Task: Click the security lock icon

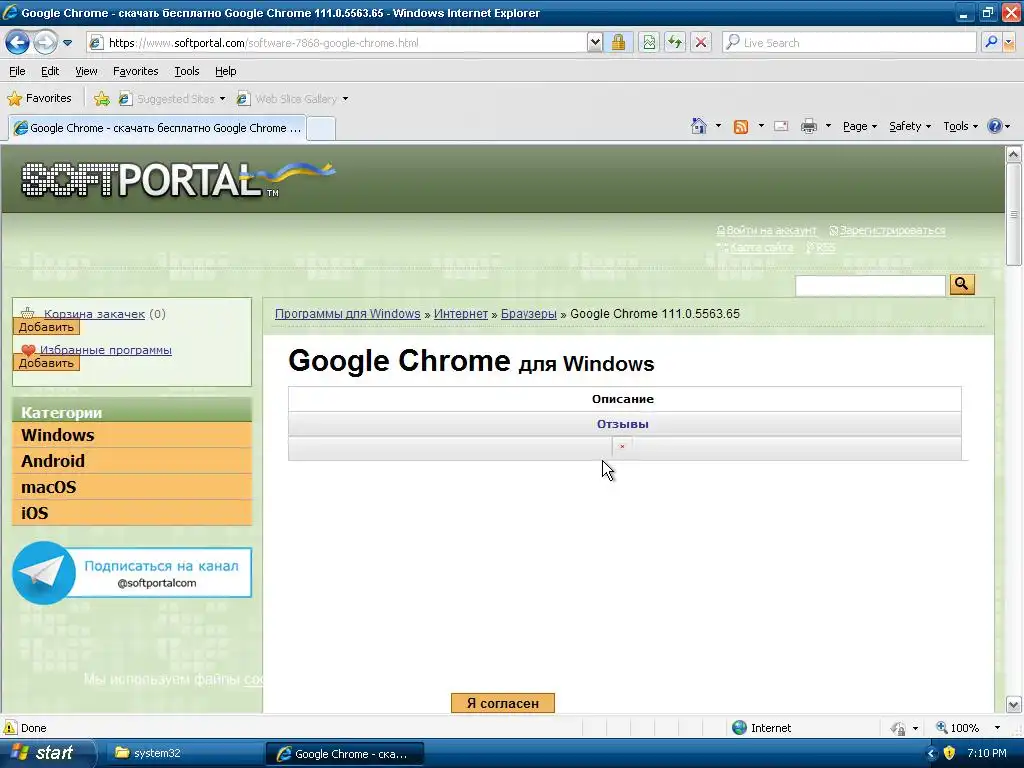Action: tap(618, 43)
